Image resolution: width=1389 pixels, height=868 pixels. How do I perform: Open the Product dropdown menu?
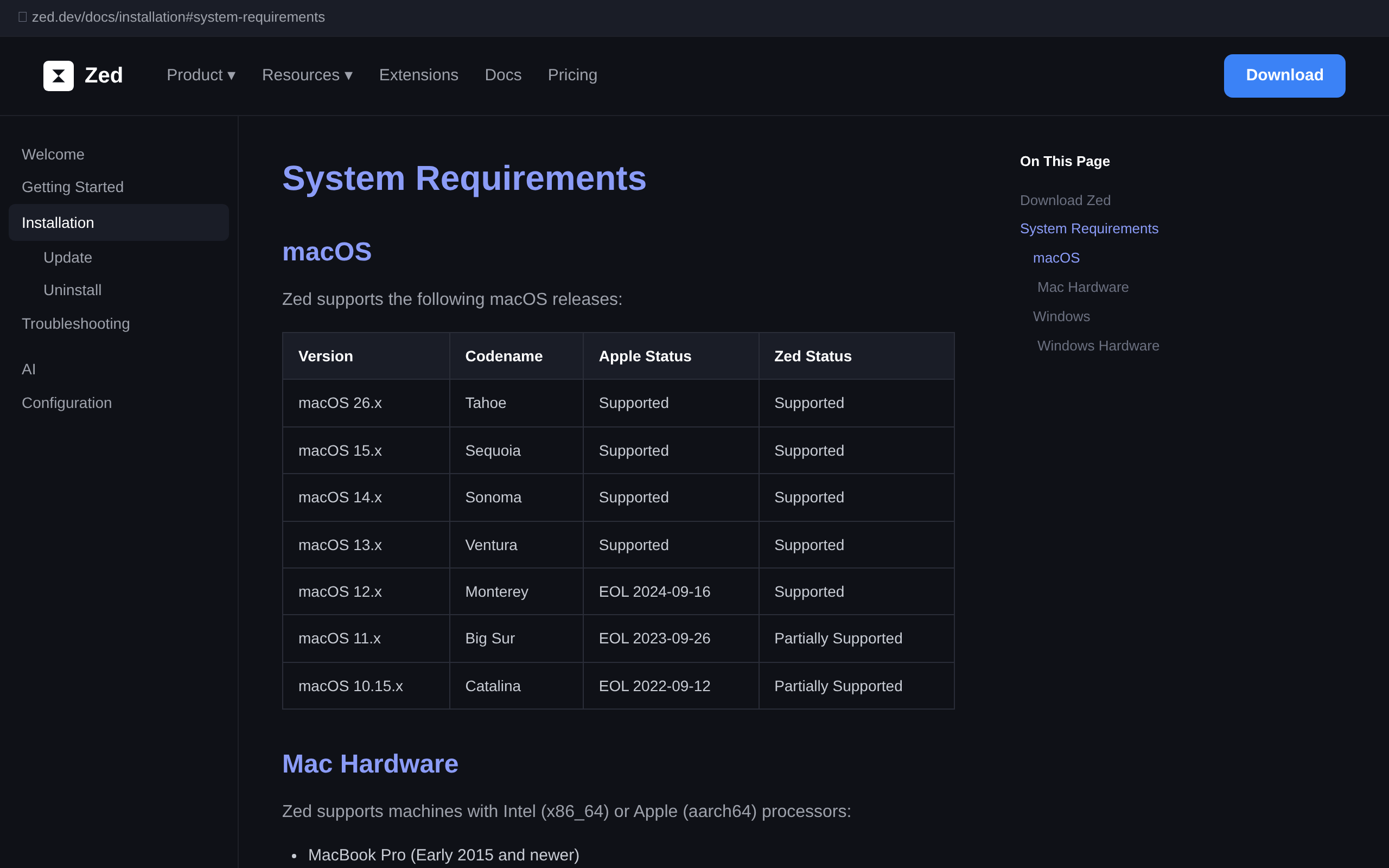tap(201, 75)
